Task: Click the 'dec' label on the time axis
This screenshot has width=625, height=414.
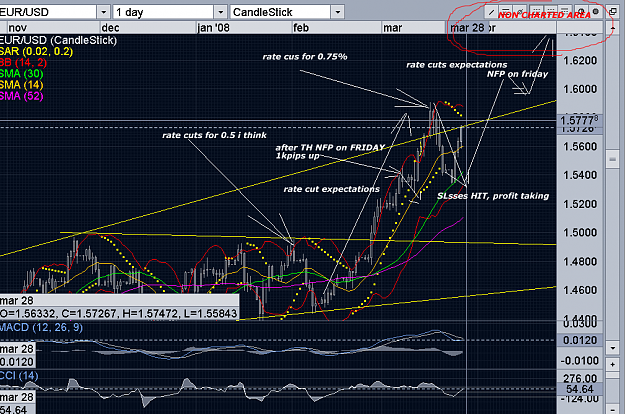Action: [110, 28]
